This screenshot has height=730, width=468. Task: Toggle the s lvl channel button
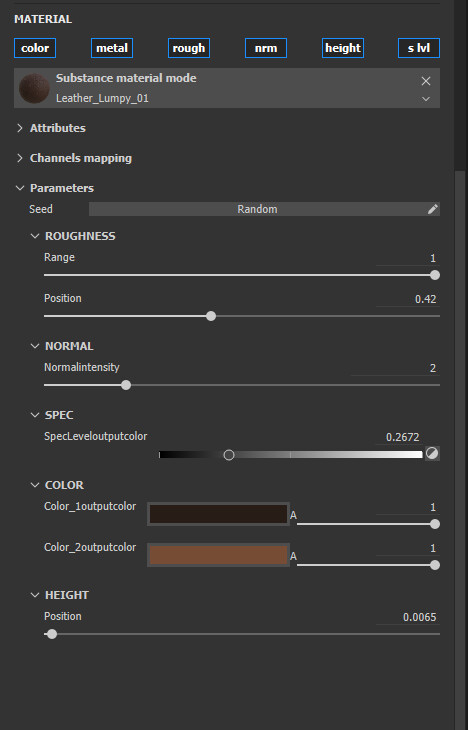click(x=419, y=48)
